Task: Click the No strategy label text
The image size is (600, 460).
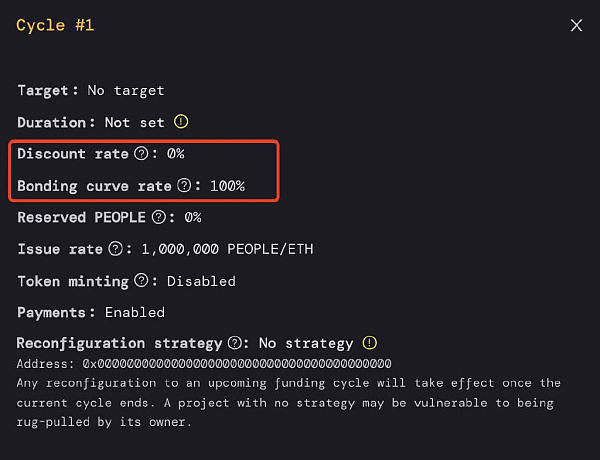Action: tap(306, 343)
